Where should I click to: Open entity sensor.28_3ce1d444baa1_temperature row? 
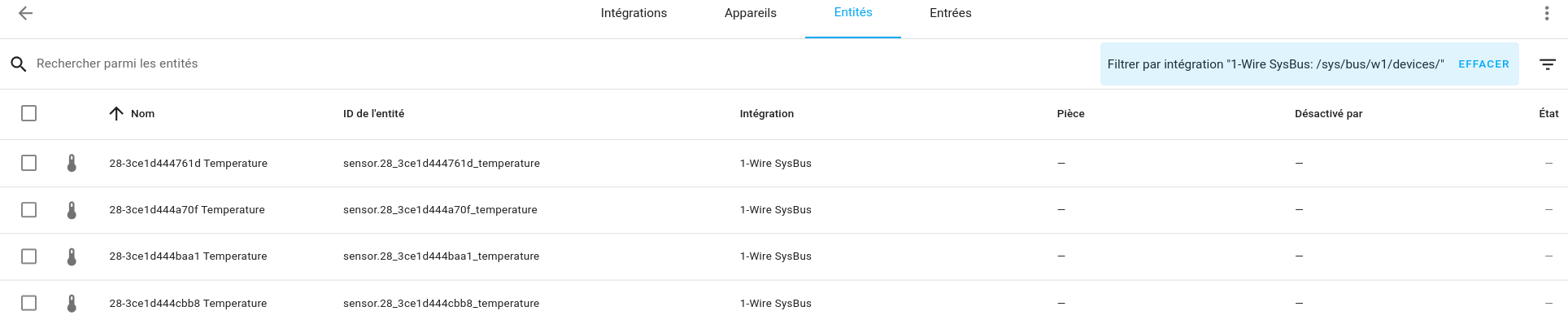[784, 256]
